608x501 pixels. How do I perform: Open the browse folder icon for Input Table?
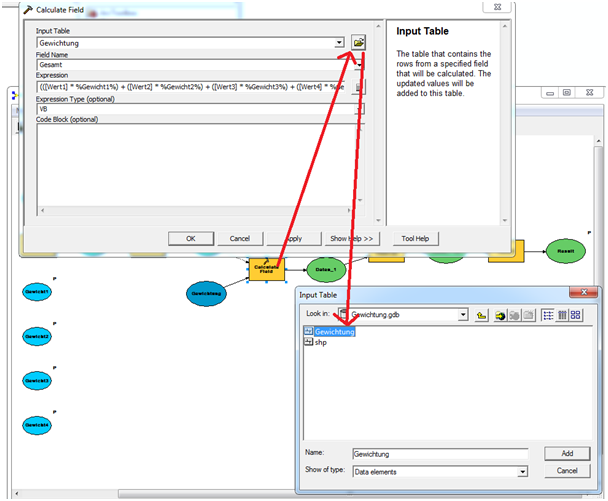click(358, 42)
